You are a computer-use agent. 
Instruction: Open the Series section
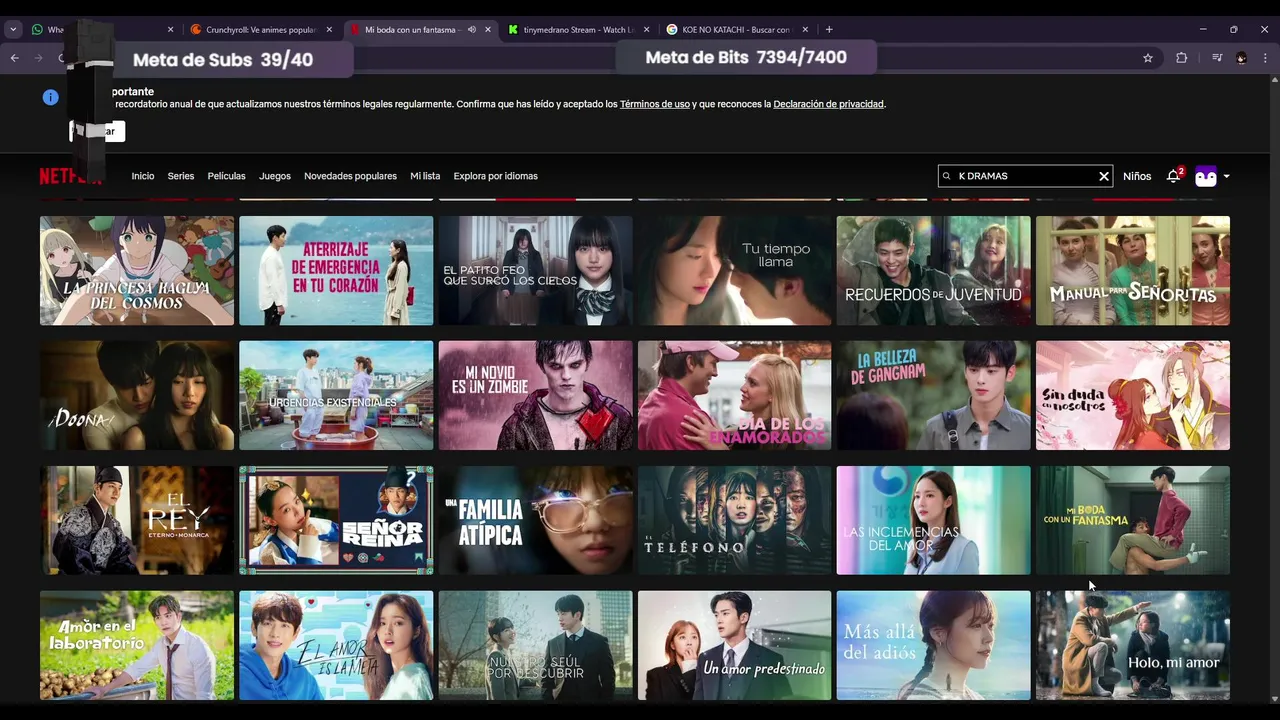click(x=181, y=176)
